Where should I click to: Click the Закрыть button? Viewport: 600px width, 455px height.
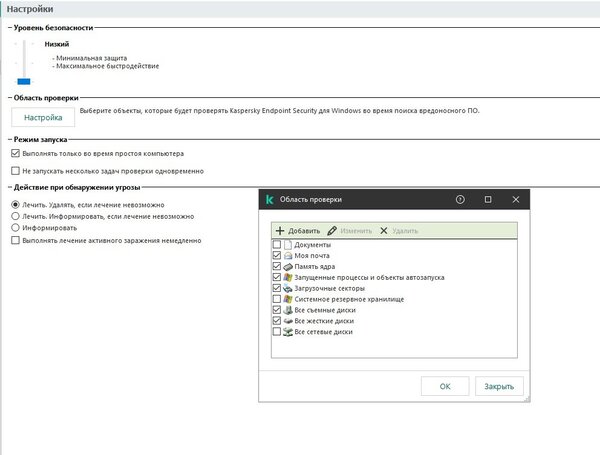click(x=499, y=386)
